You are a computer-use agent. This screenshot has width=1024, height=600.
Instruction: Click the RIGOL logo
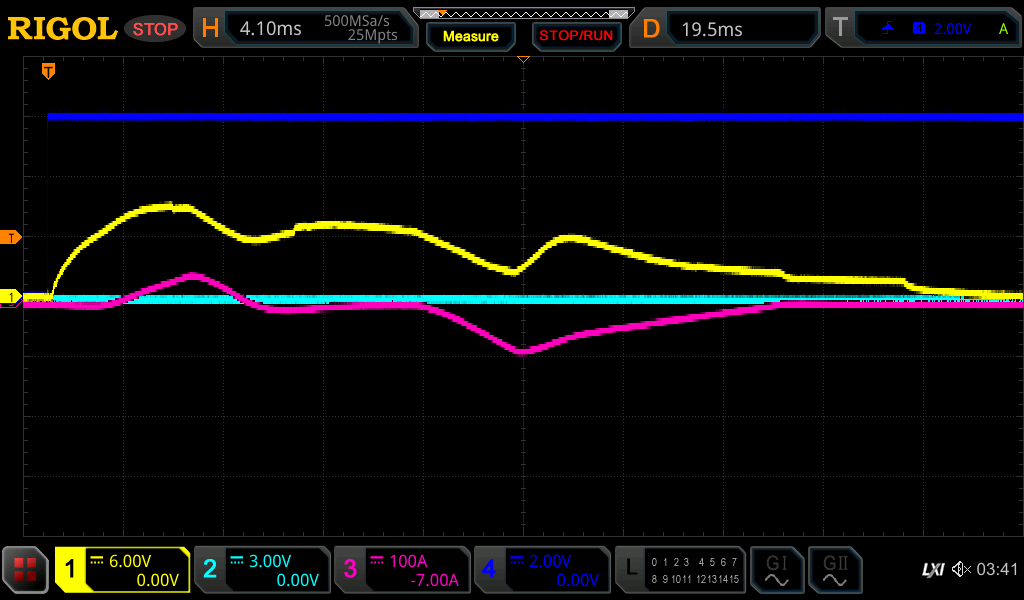coord(62,28)
